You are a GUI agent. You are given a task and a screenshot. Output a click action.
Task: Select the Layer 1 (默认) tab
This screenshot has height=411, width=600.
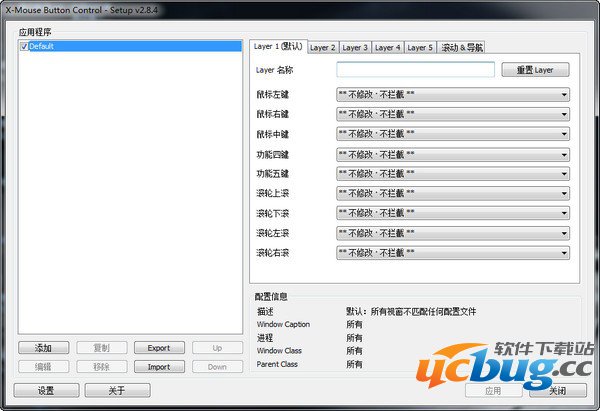click(278, 46)
